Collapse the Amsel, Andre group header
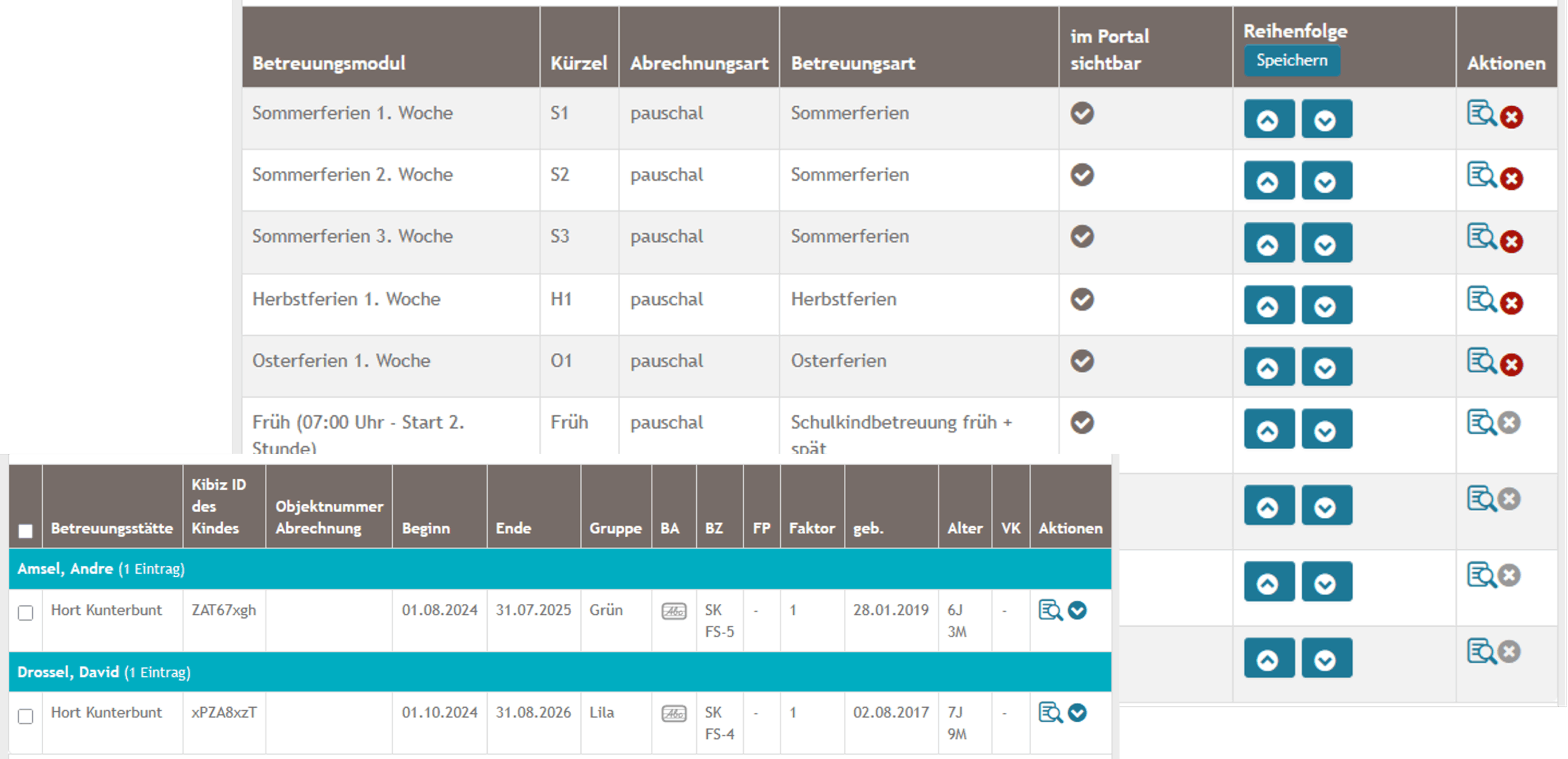 click(x=65, y=568)
